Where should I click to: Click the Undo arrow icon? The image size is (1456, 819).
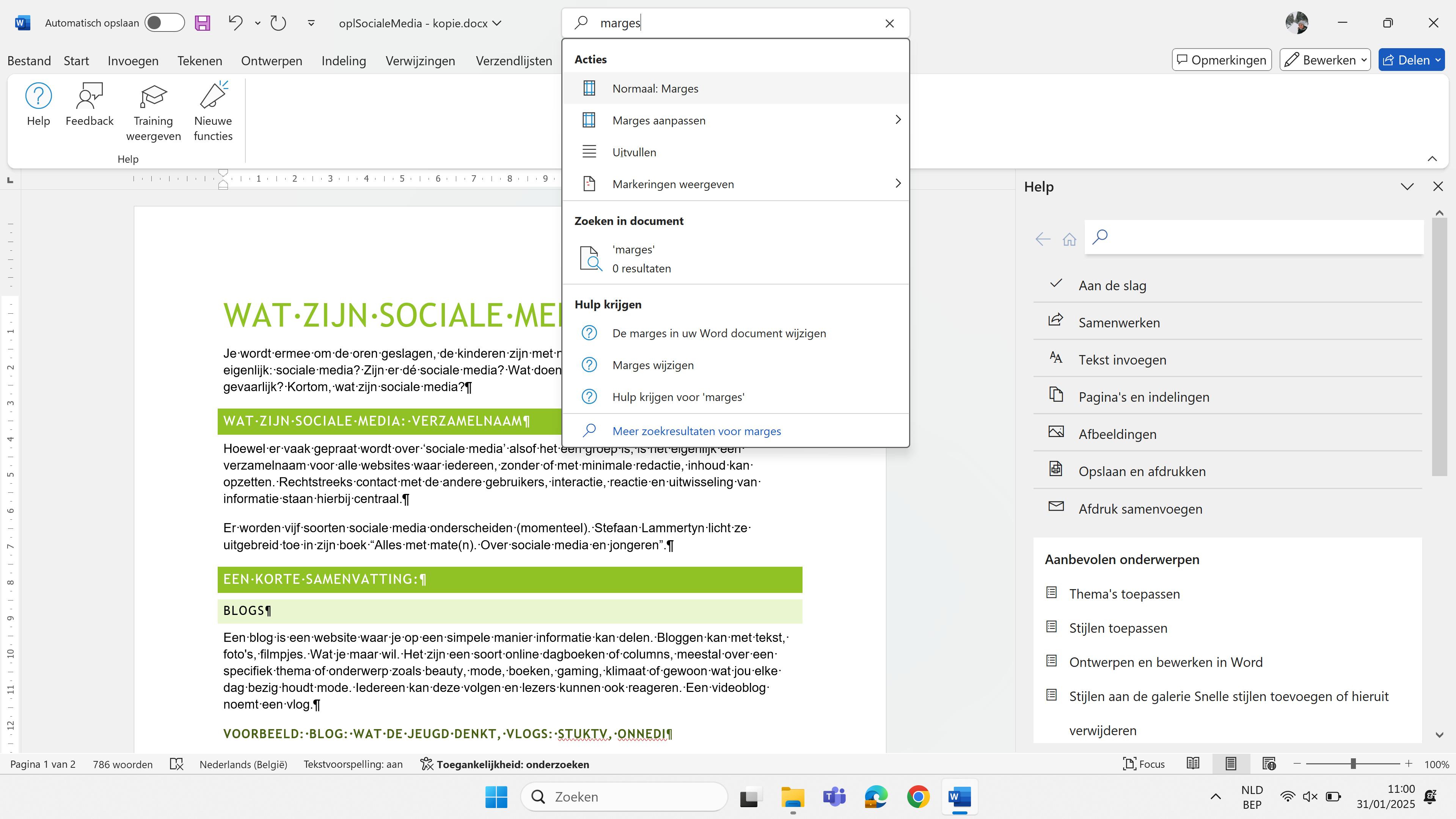[x=236, y=23]
